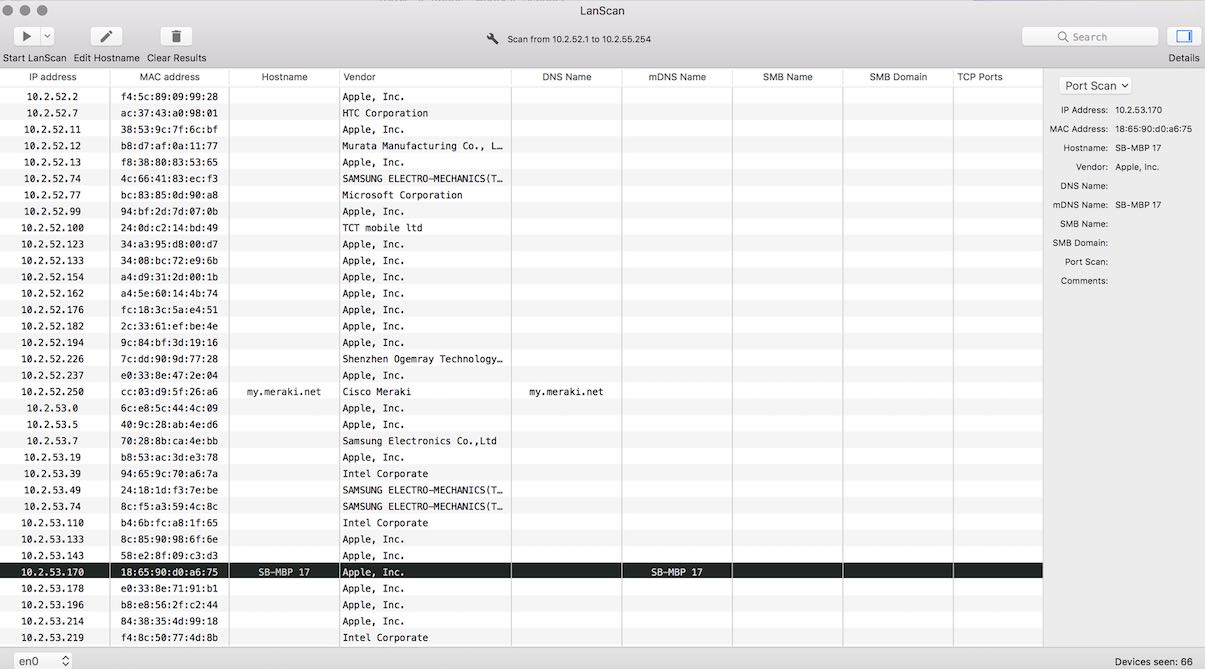Click my.meraki.net in Hostname column

pos(284,392)
